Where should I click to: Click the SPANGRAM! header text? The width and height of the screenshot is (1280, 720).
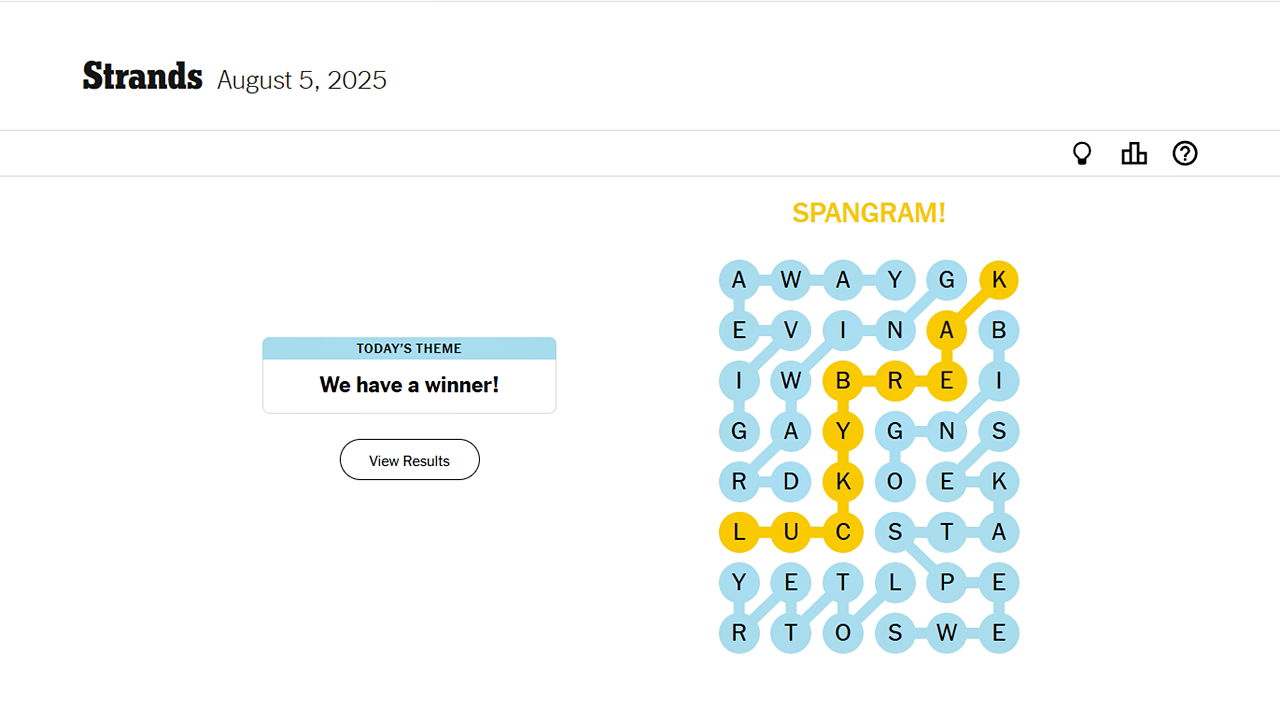[868, 212]
